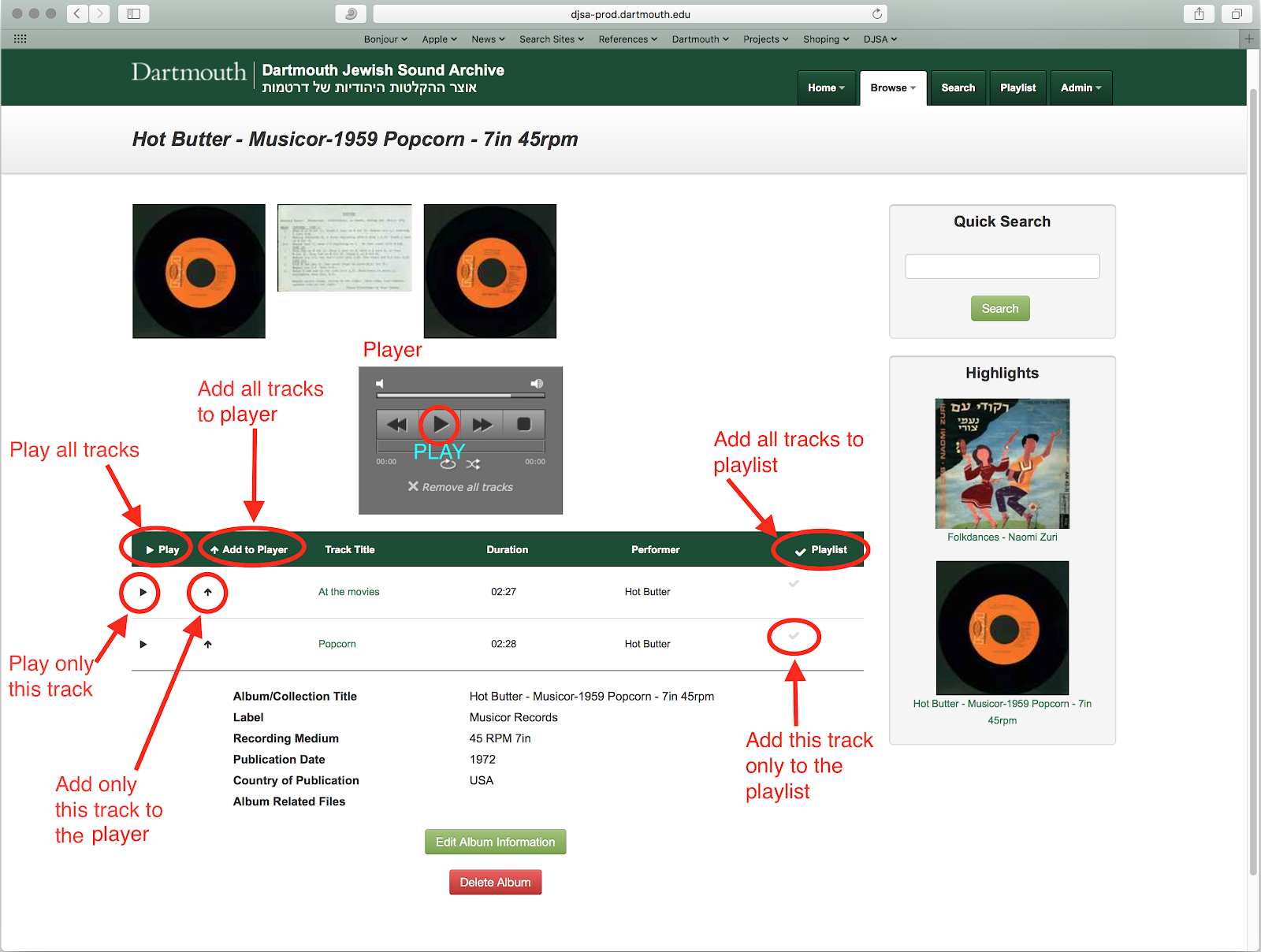Open the typed notes document thumbnail
Screen dimensions: 1261x952
click(344, 247)
